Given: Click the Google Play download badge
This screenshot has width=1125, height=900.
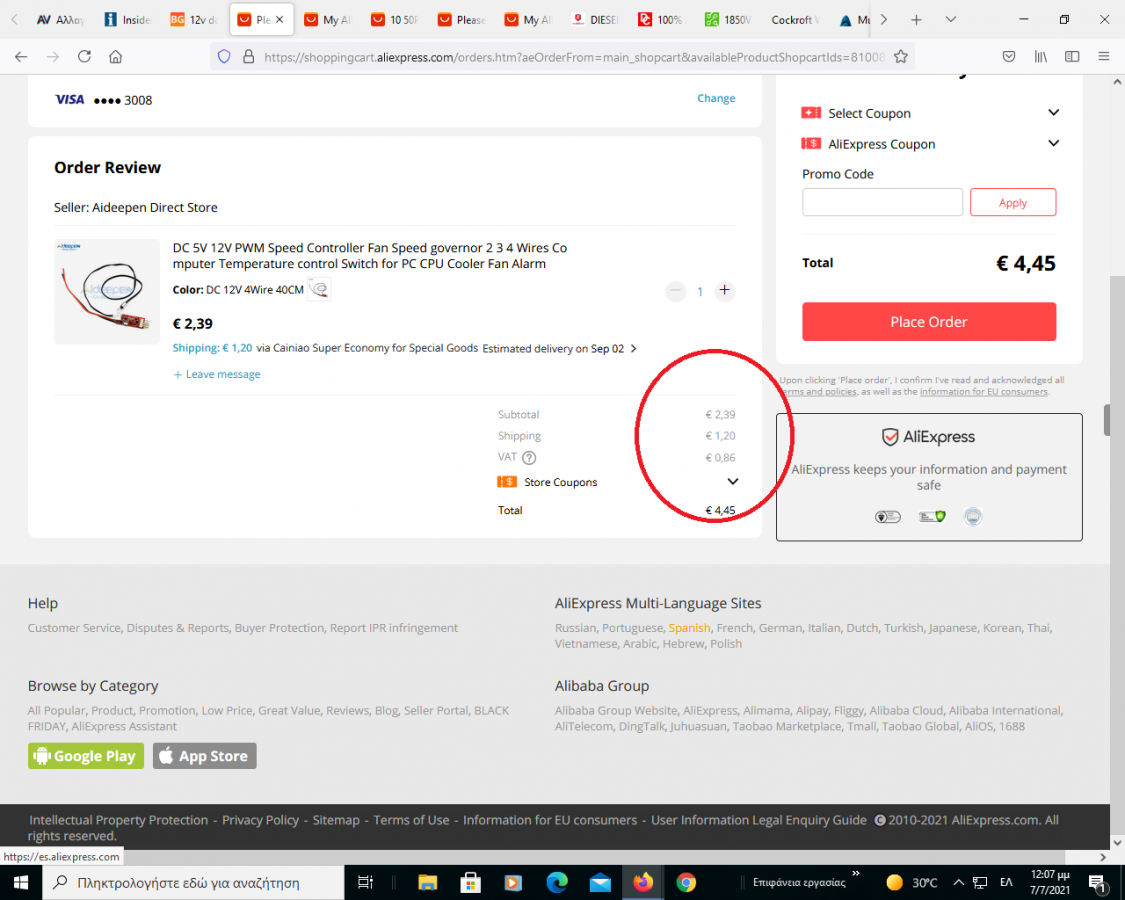Looking at the screenshot, I should (x=86, y=756).
